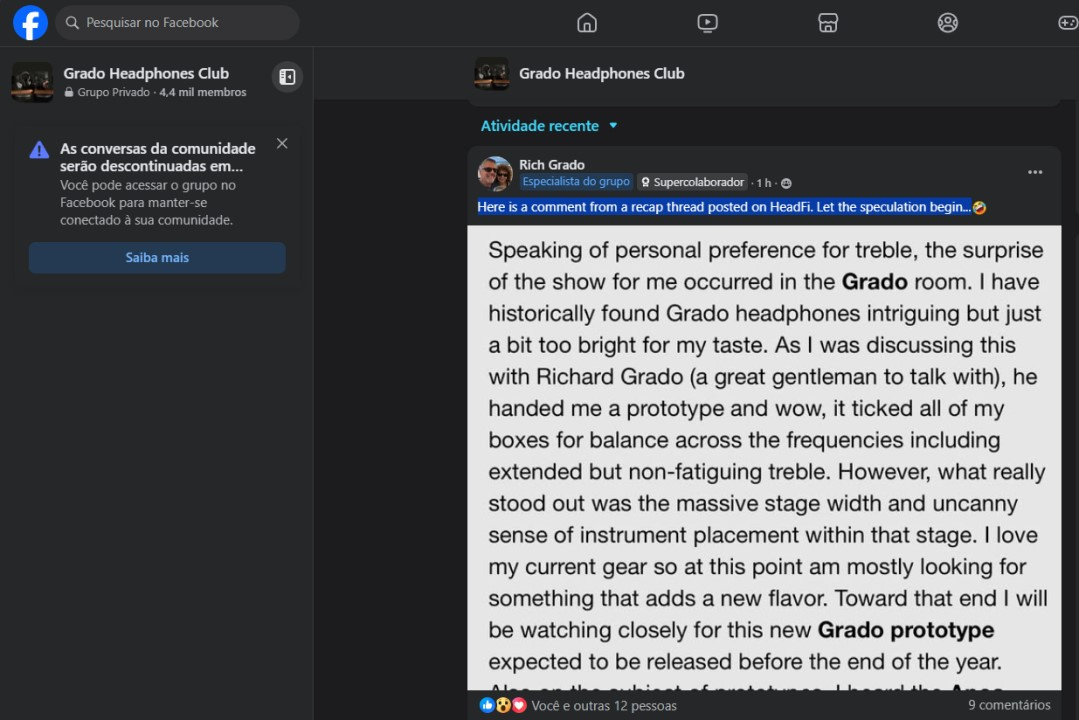
Task: Open the Home feed icon
Action: coord(587,23)
